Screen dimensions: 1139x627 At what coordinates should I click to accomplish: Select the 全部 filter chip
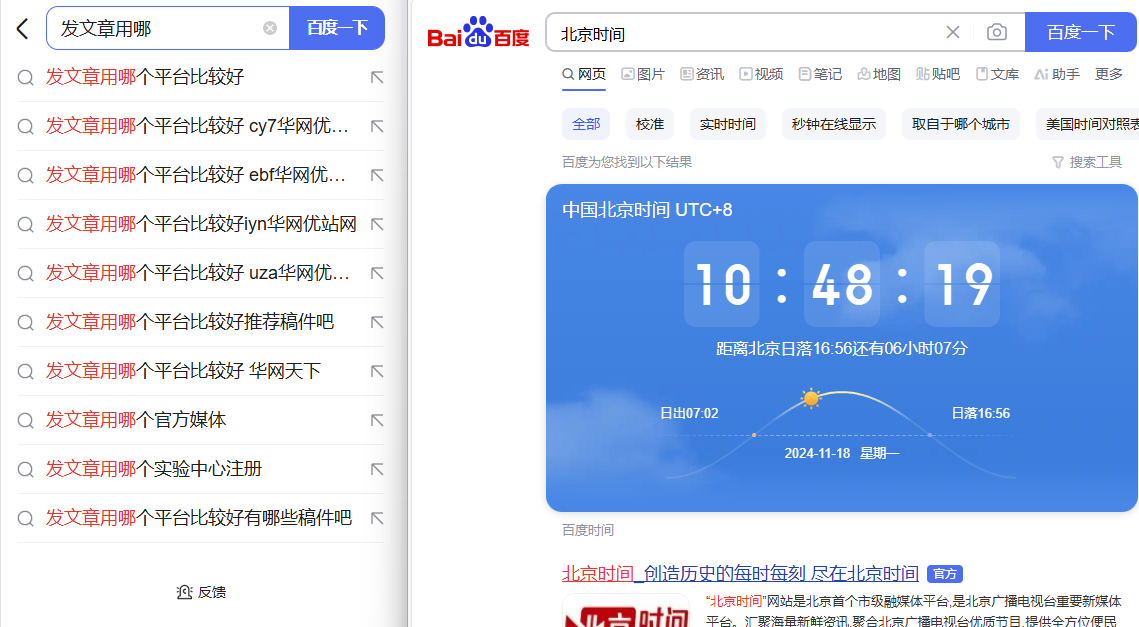tap(586, 124)
